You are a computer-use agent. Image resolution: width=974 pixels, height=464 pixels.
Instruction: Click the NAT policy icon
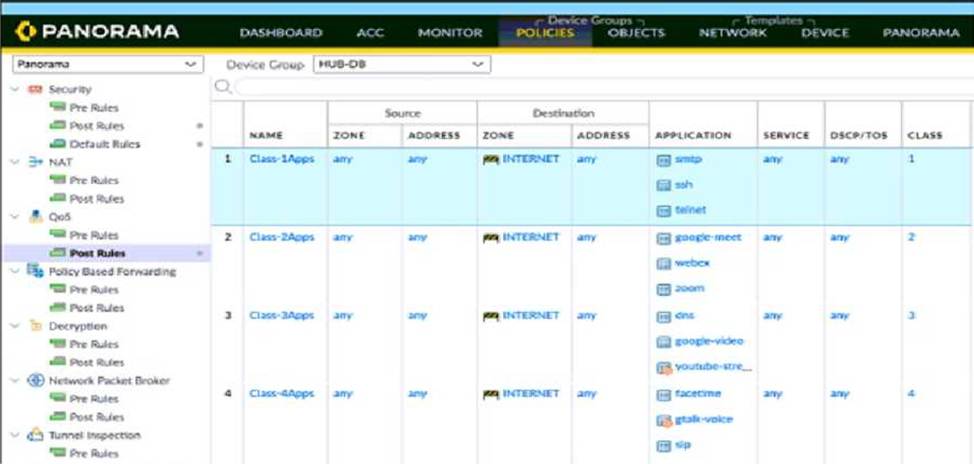pyautogui.click(x=35, y=162)
